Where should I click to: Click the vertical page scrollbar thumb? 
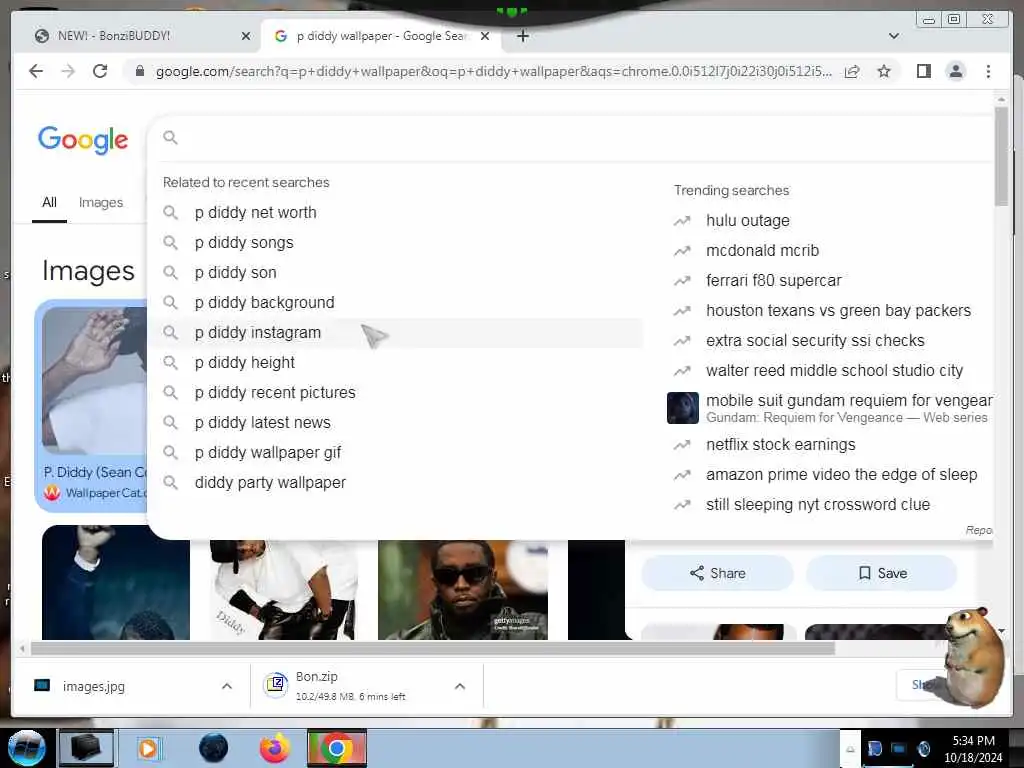pos(1001,157)
